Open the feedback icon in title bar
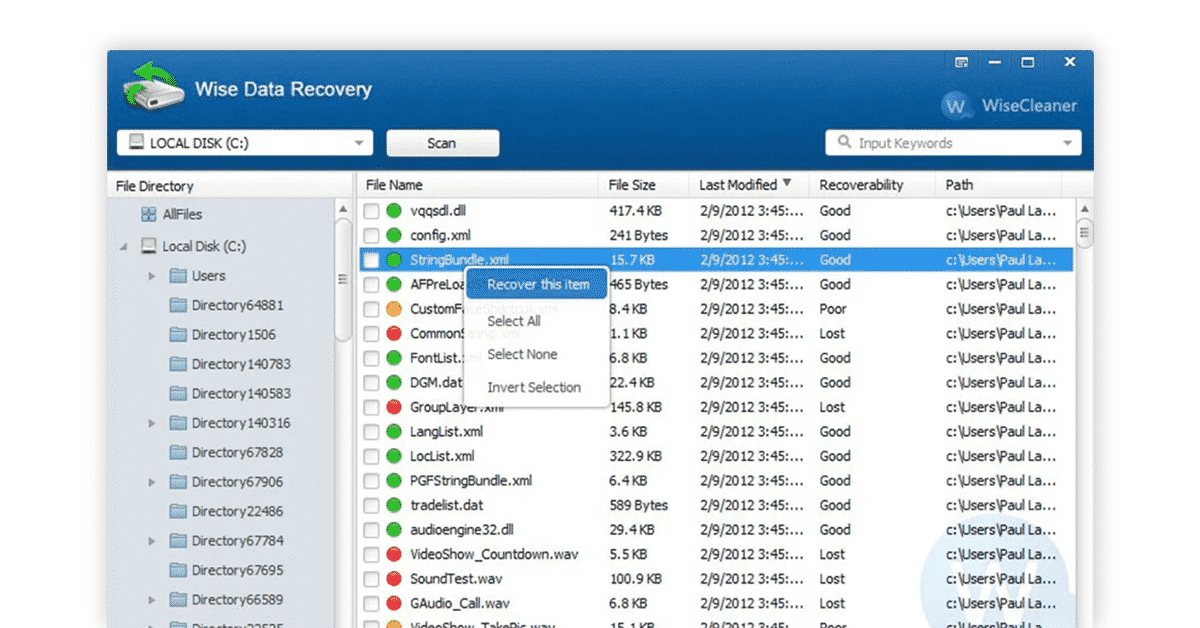 961,62
